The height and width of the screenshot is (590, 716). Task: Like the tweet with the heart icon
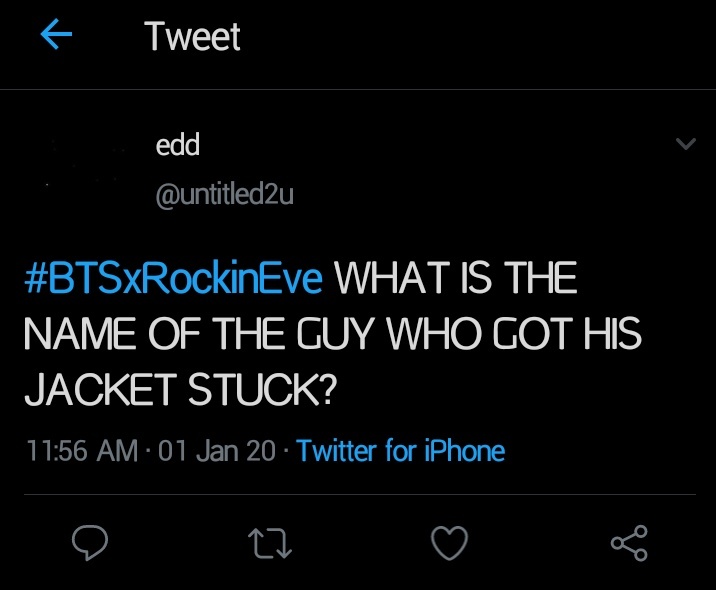pyautogui.click(x=449, y=543)
